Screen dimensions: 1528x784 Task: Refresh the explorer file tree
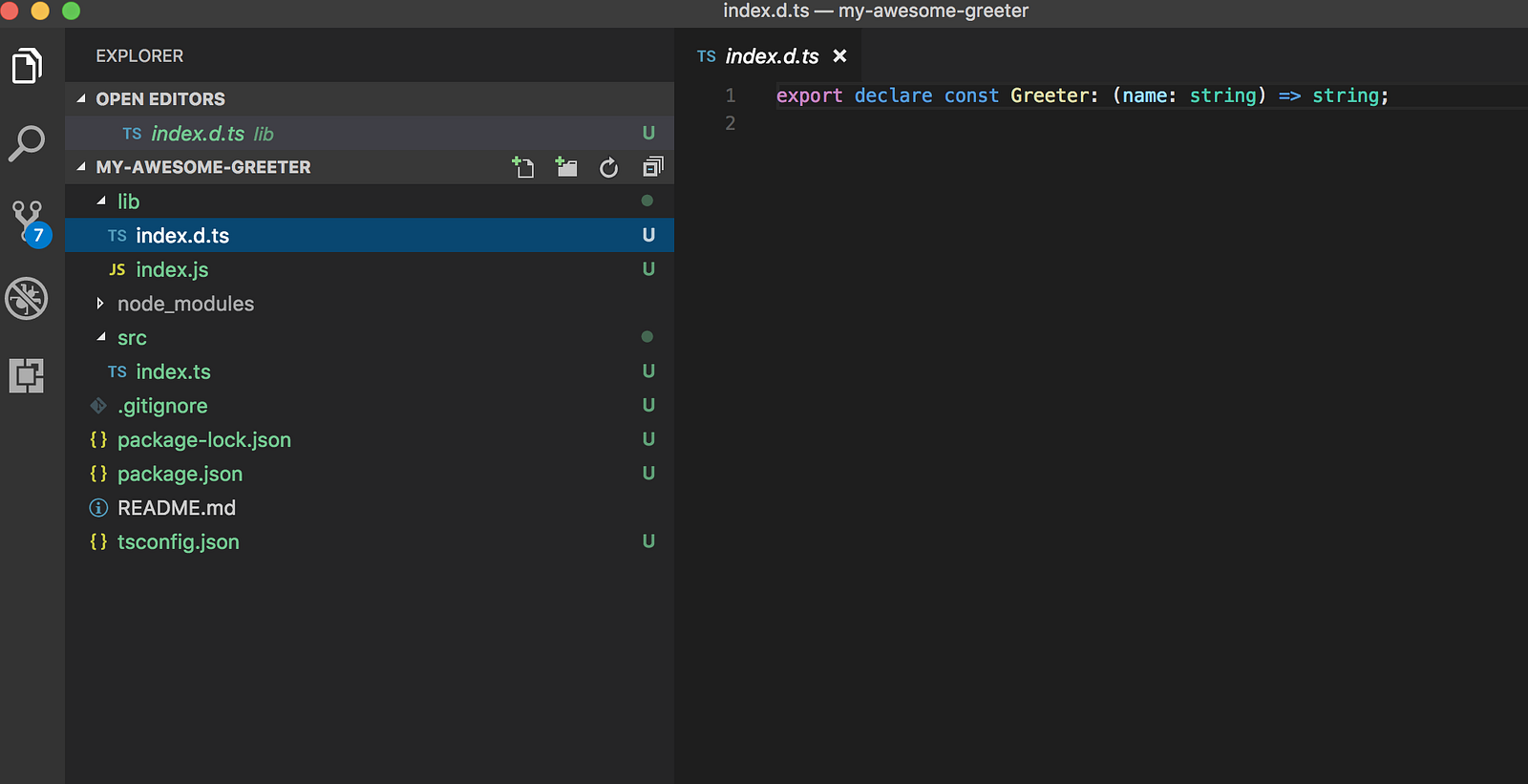coord(608,168)
